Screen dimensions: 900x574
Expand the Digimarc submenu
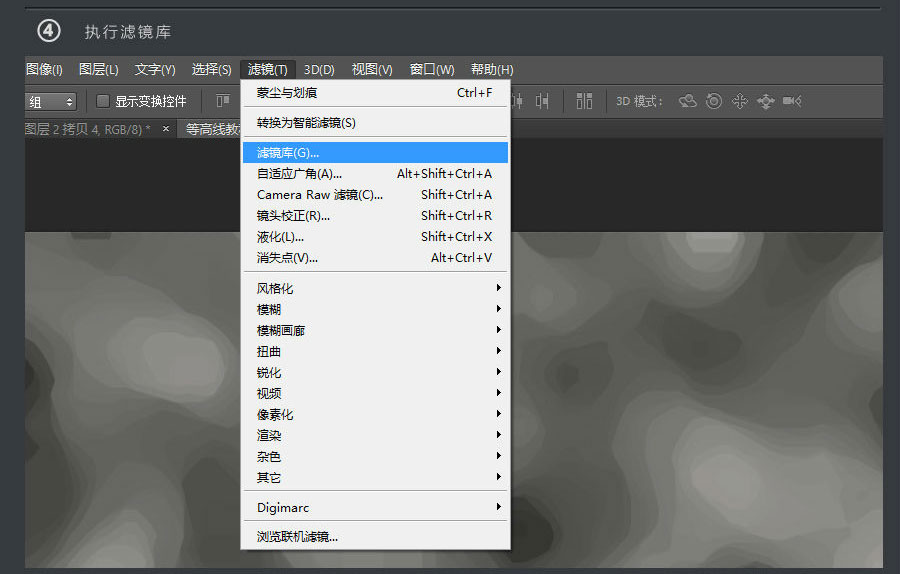coord(375,507)
